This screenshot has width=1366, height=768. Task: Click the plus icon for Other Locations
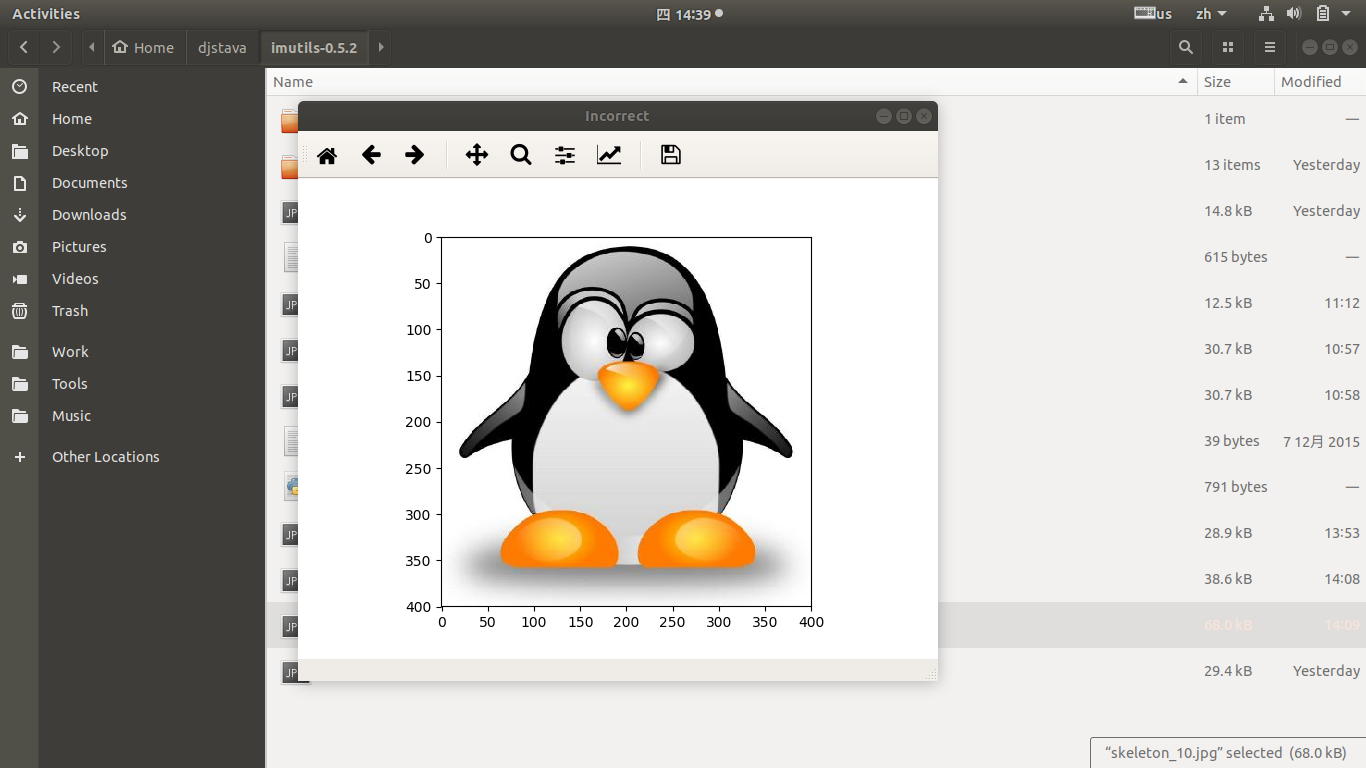[19, 457]
